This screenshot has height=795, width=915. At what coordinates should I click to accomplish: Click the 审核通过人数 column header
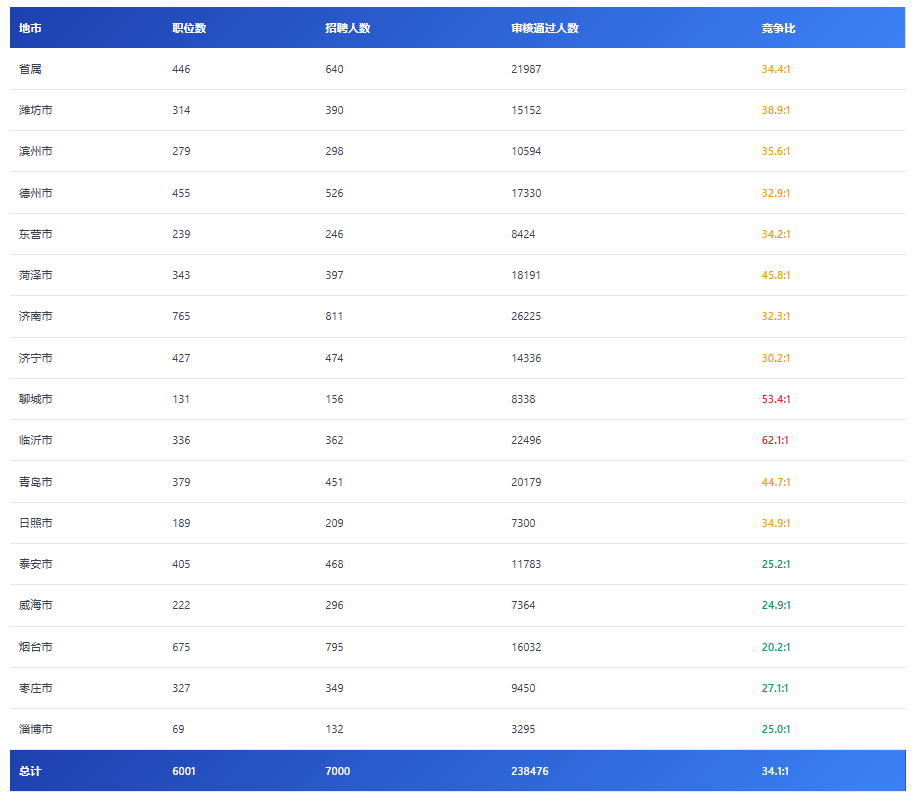tap(544, 28)
